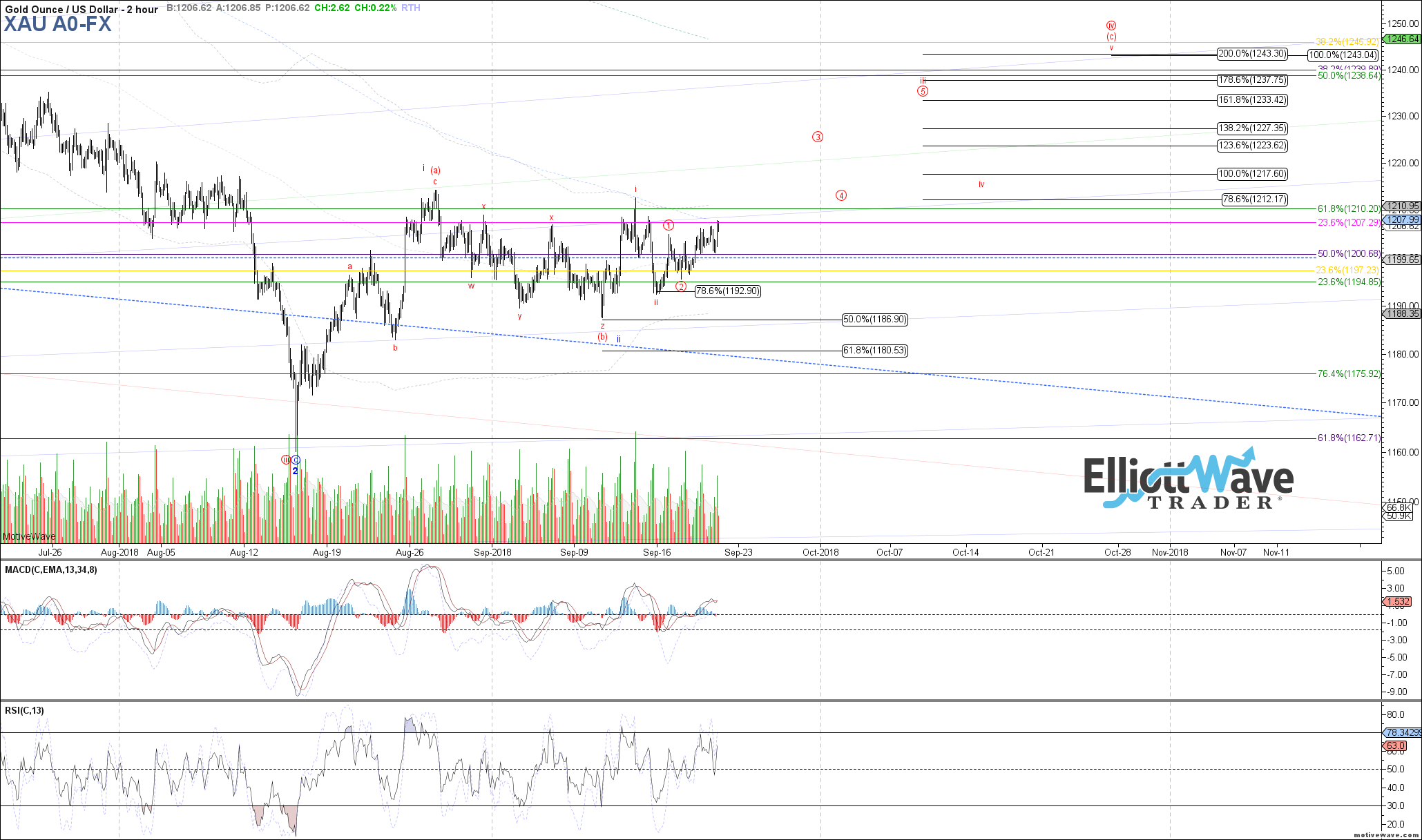
Task: Select the circled wave 5 label
Action: coord(923,91)
